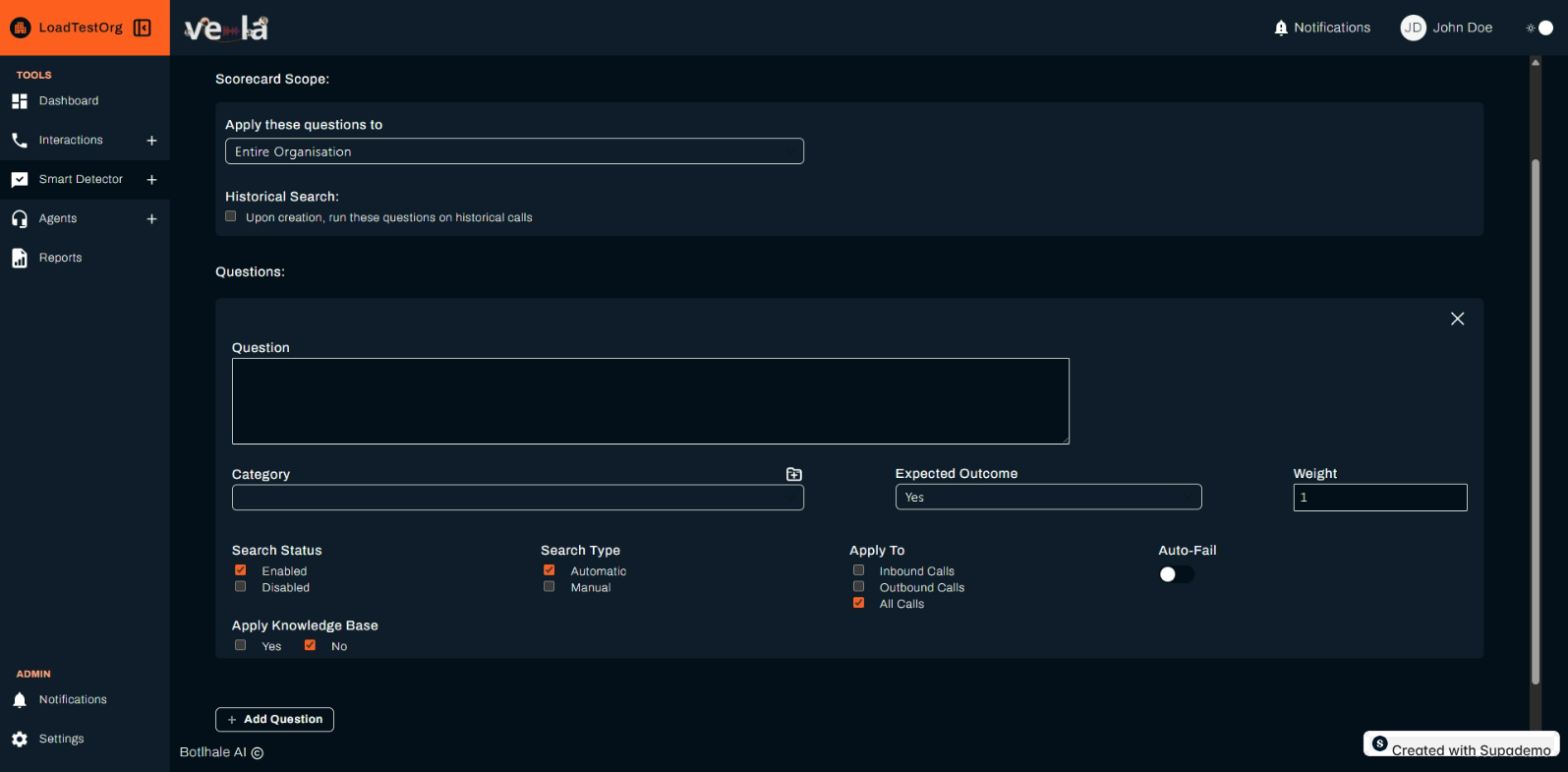Select the Automatic search type checkbox
The width and height of the screenshot is (1568, 772).
tap(550, 570)
